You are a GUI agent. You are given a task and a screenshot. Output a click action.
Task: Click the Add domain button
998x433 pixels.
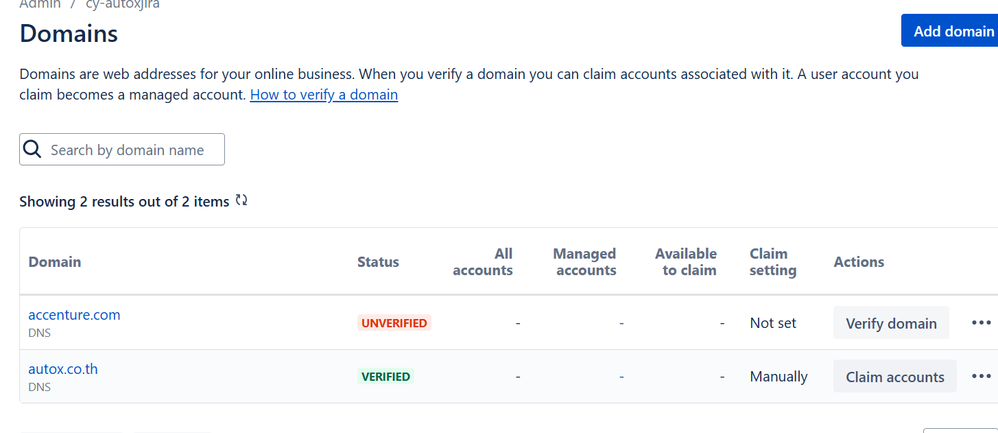[951, 31]
